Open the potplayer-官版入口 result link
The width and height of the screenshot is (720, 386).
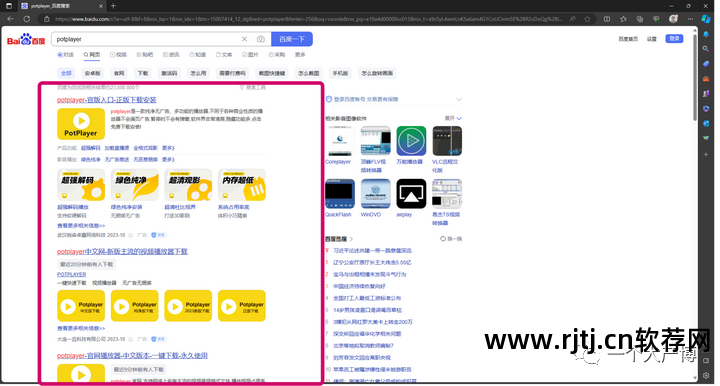107,100
